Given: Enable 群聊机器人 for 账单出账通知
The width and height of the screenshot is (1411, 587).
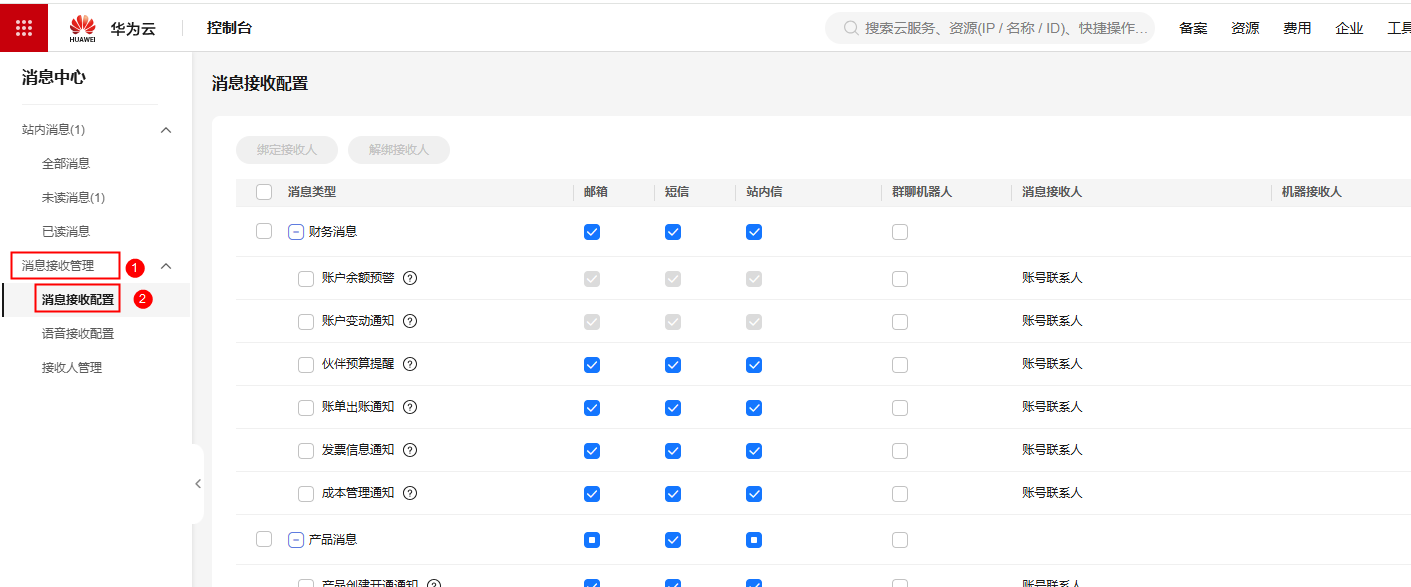Looking at the screenshot, I should (x=900, y=408).
